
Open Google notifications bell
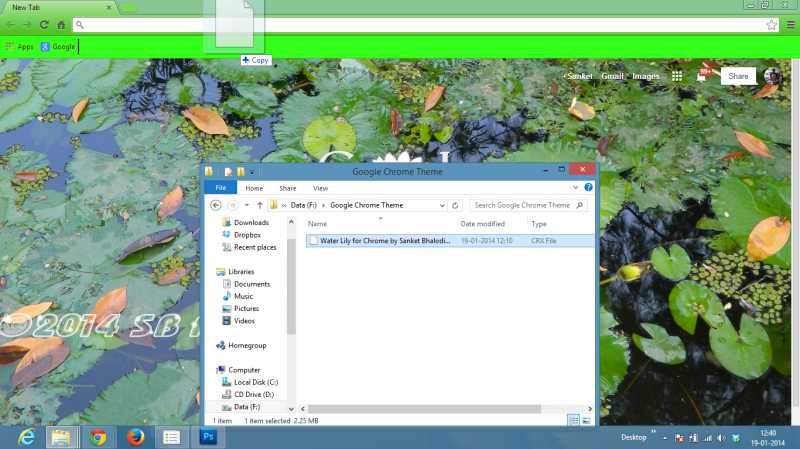click(703, 76)
